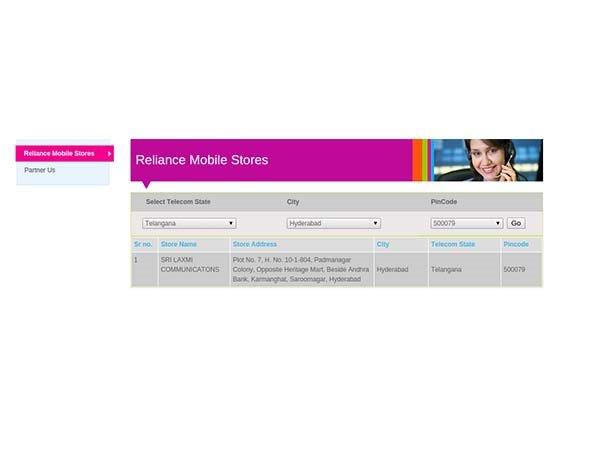Select the SRI LAXMI COMMUNICATONS store name cell
This screenshot has width=600, height=450.
click(x=190, y=264)
